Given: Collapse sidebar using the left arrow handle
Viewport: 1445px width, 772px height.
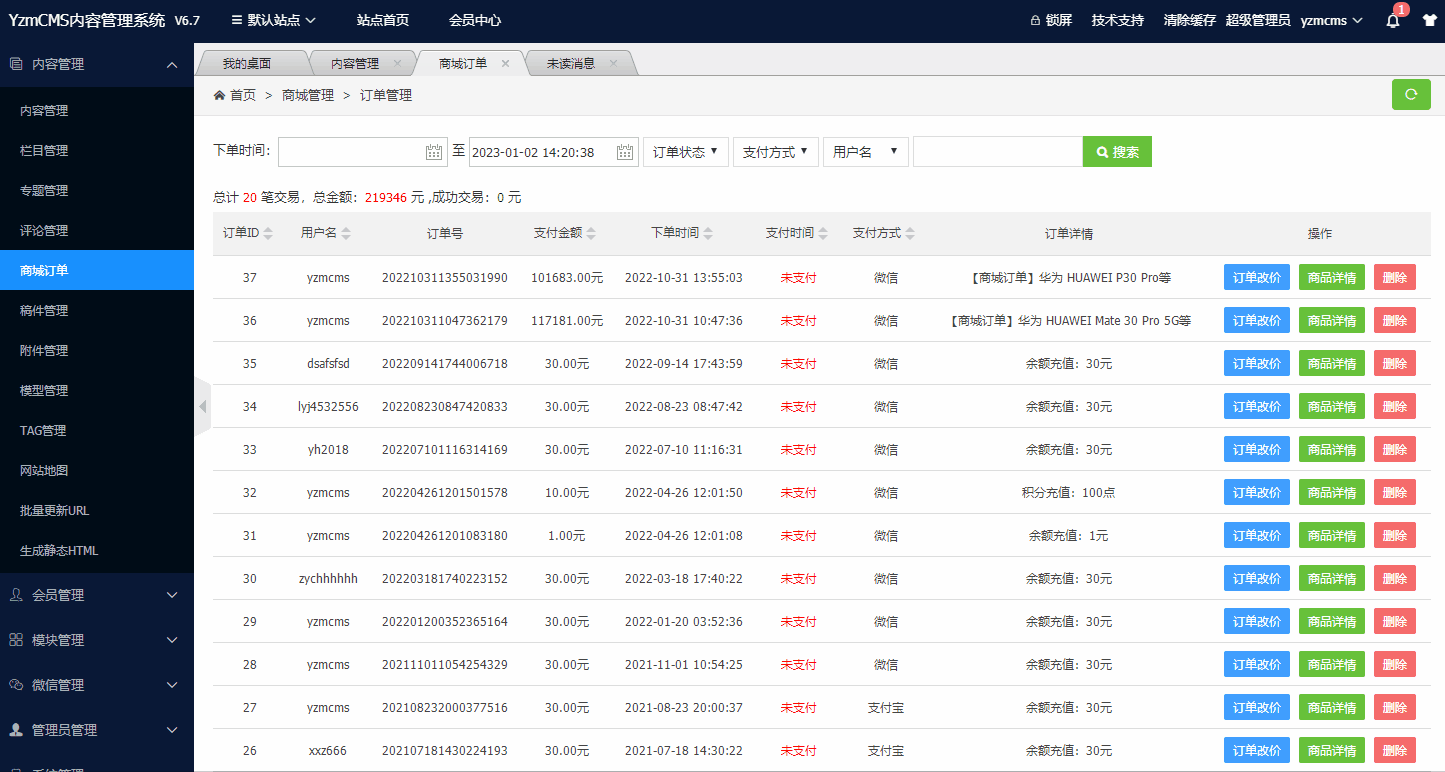Looking at the screenshot, I should [x=202, y=406].
